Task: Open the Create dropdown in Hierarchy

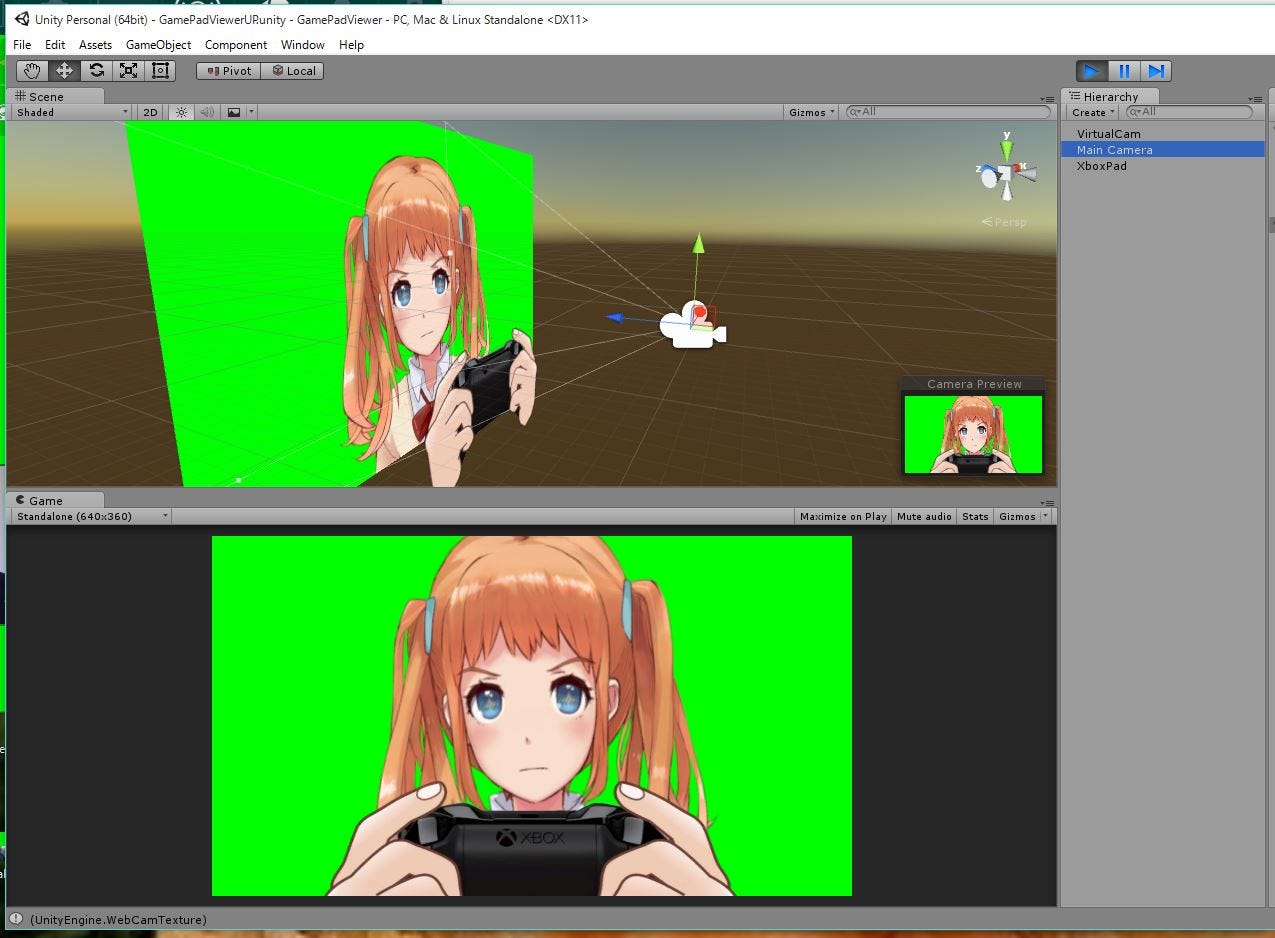Action: coord(1092,112)
